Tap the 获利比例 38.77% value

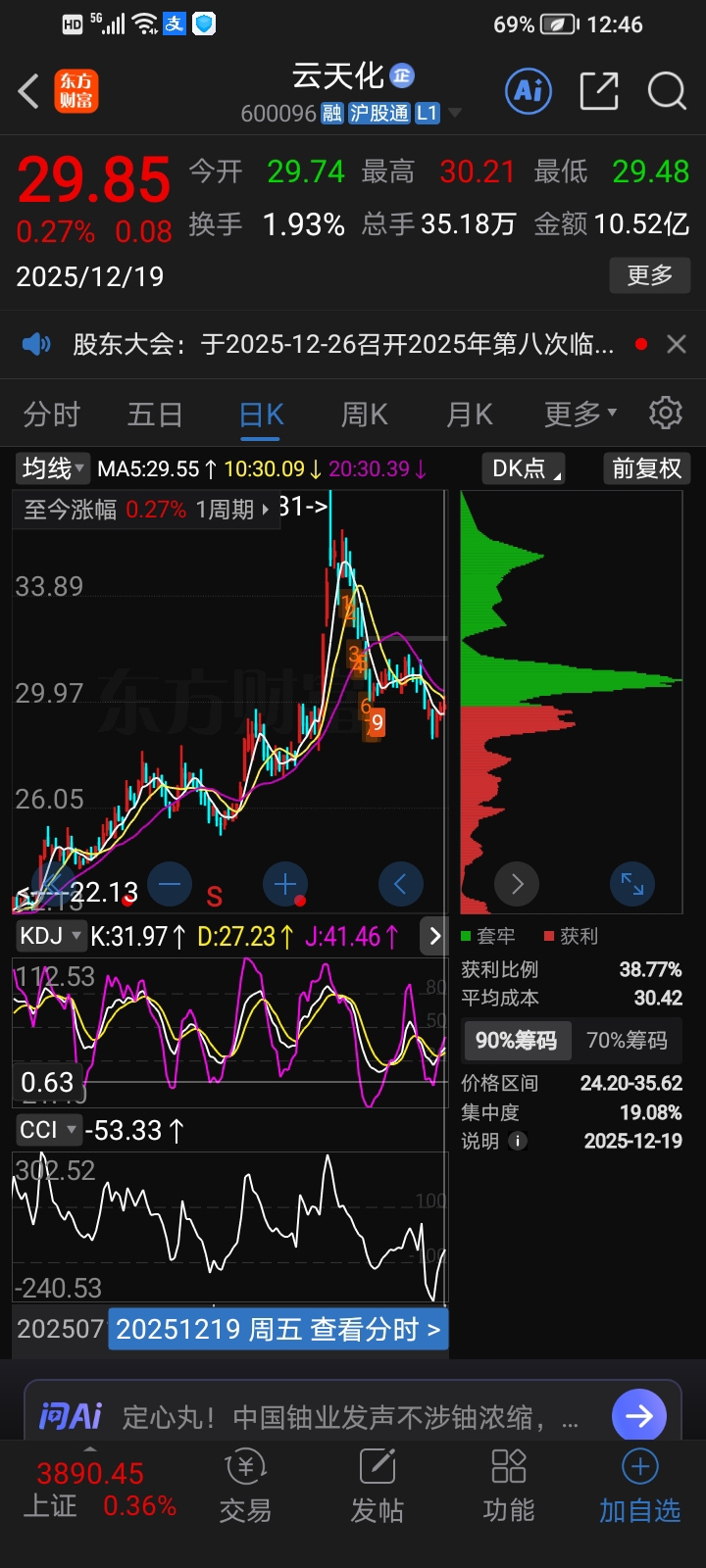click(651, 969)
